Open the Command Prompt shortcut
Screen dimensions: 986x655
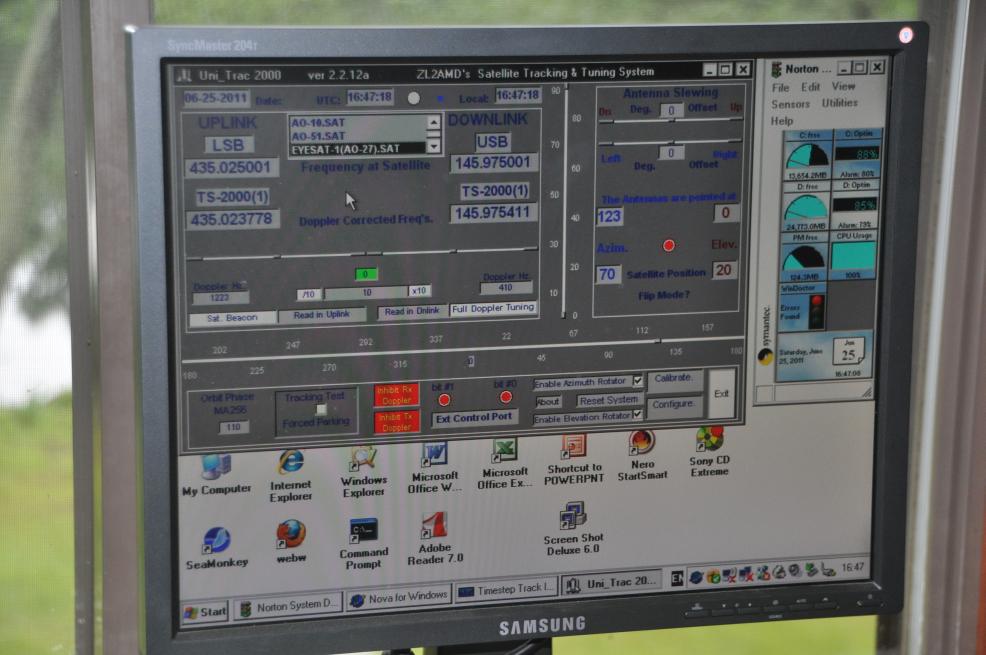pyautogui.click(x=363, y=544)
